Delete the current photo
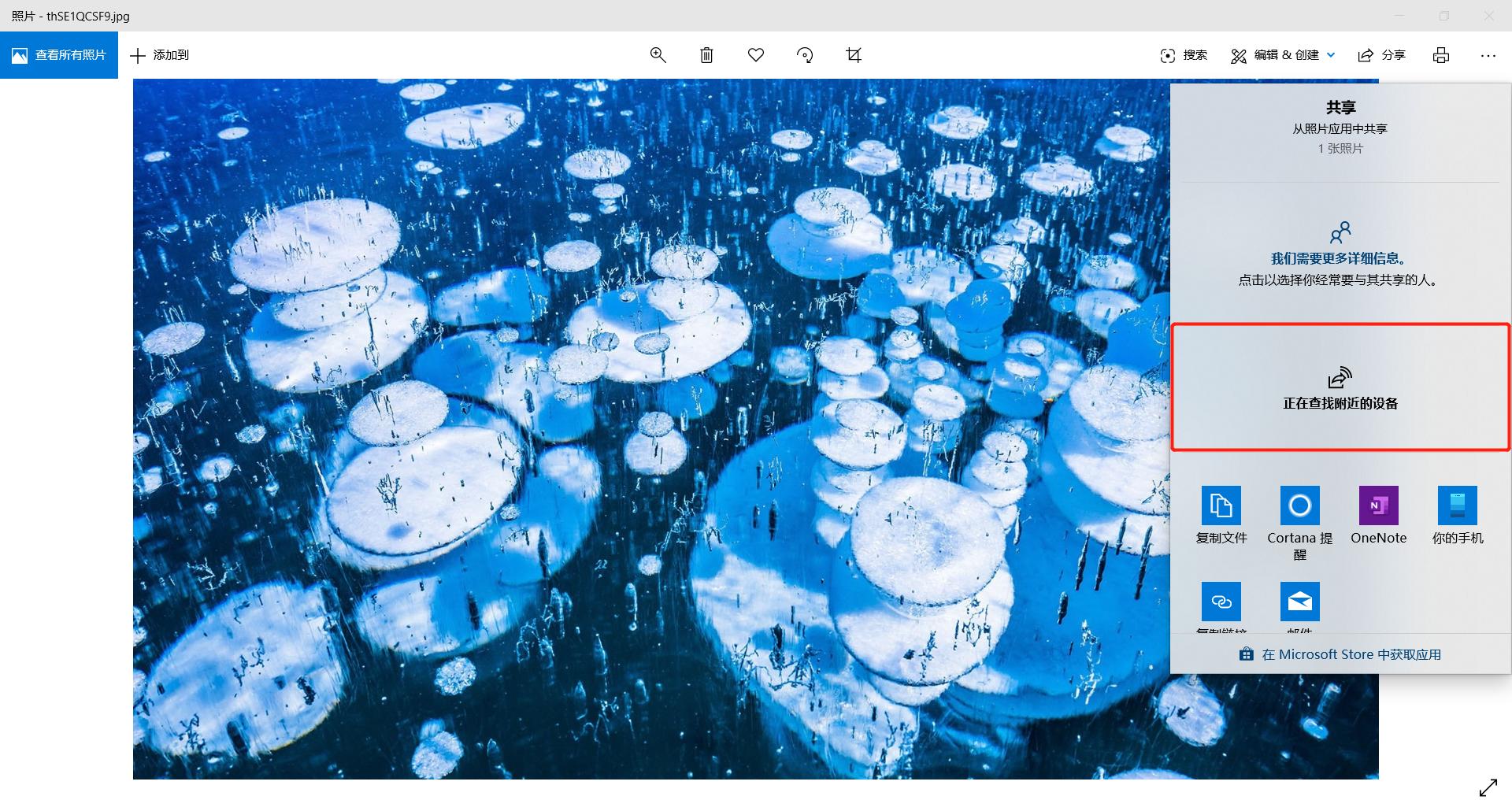 706,55
